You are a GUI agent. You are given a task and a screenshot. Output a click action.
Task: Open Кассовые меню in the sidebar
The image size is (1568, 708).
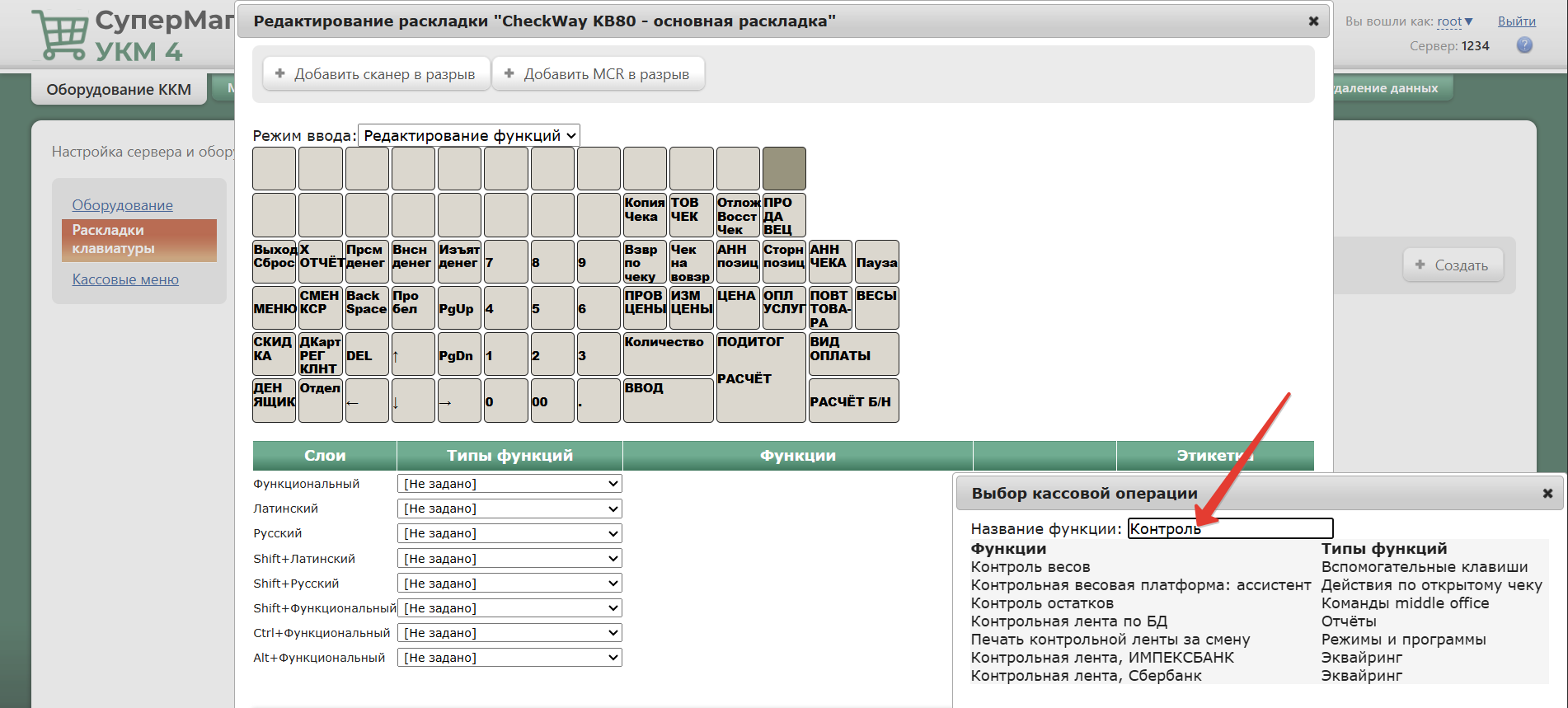point(125,279)
